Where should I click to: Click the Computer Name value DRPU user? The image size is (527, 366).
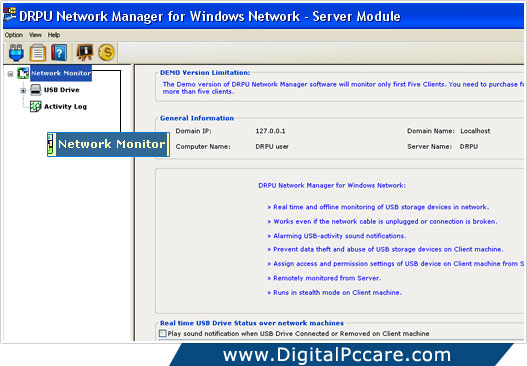coord(272,147)
